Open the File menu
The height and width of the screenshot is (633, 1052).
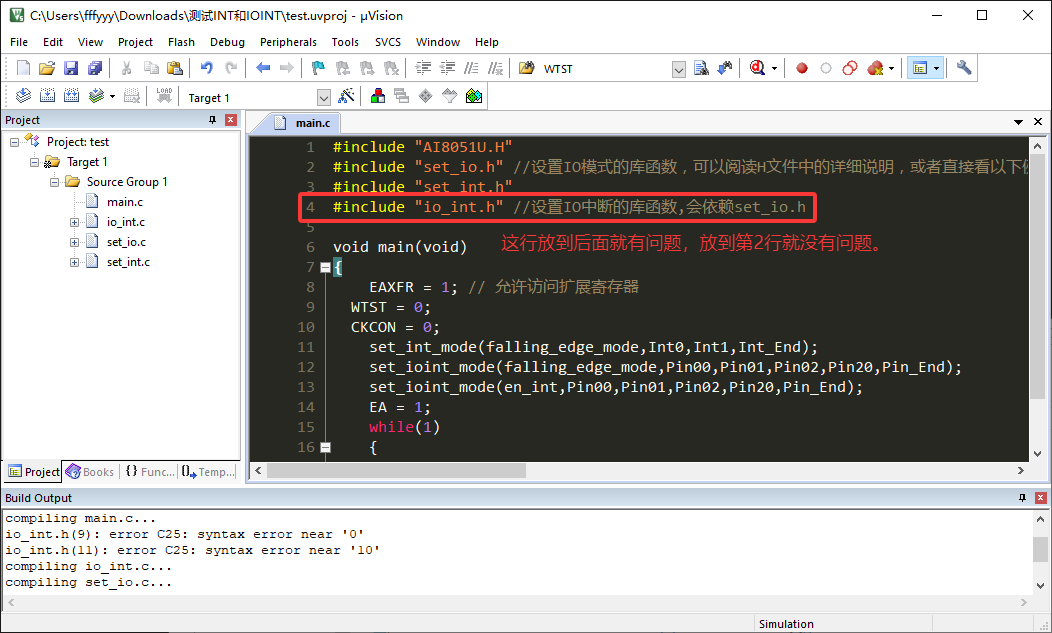click(x=19, y=42)
